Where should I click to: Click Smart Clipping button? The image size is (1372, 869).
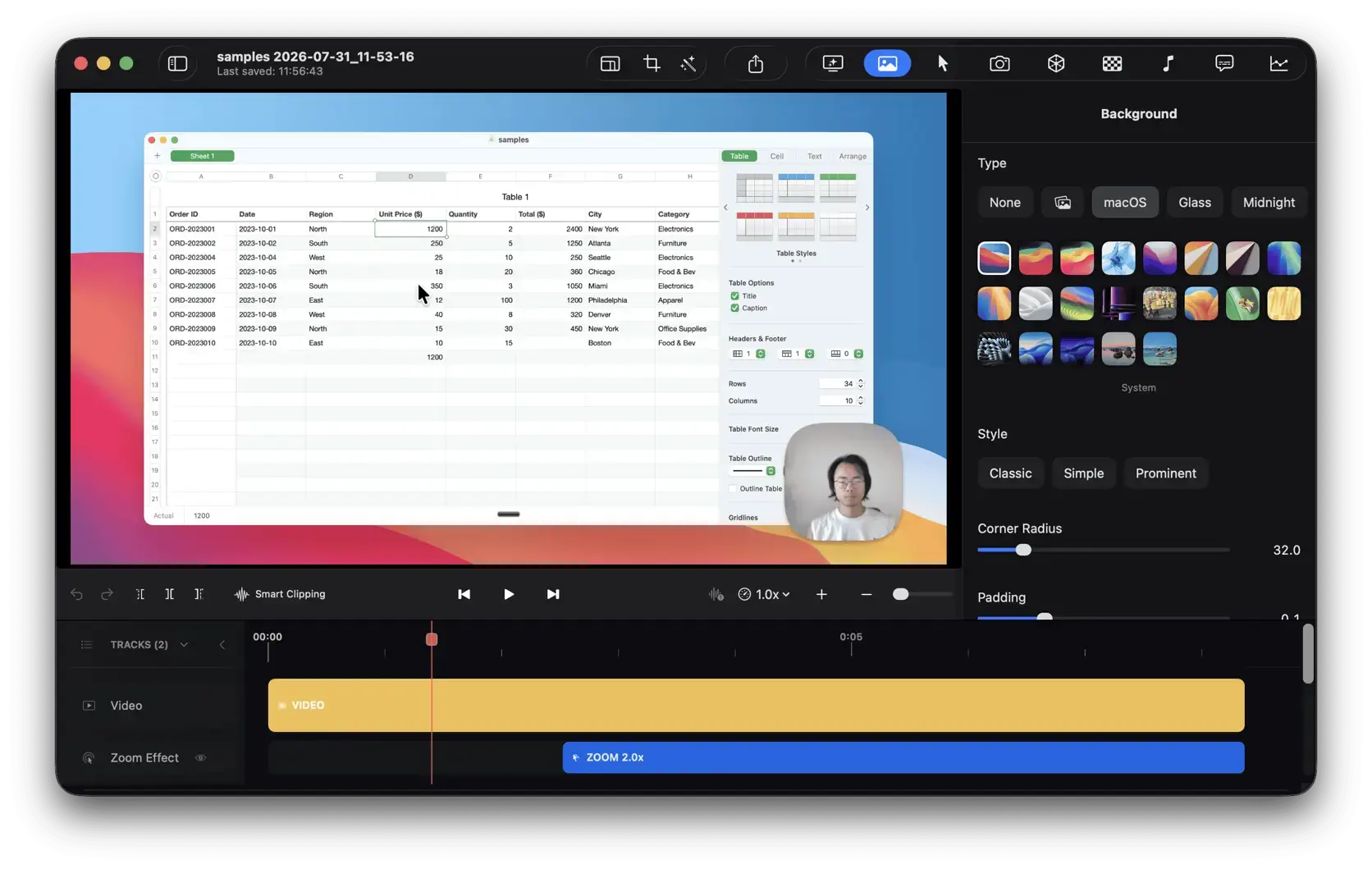pyautogui.click(x=280, y=594)
